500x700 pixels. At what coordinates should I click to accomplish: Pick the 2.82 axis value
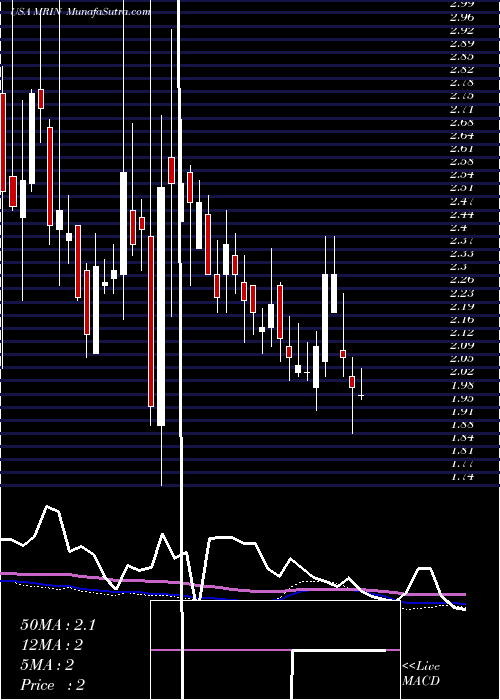[462, 70]
